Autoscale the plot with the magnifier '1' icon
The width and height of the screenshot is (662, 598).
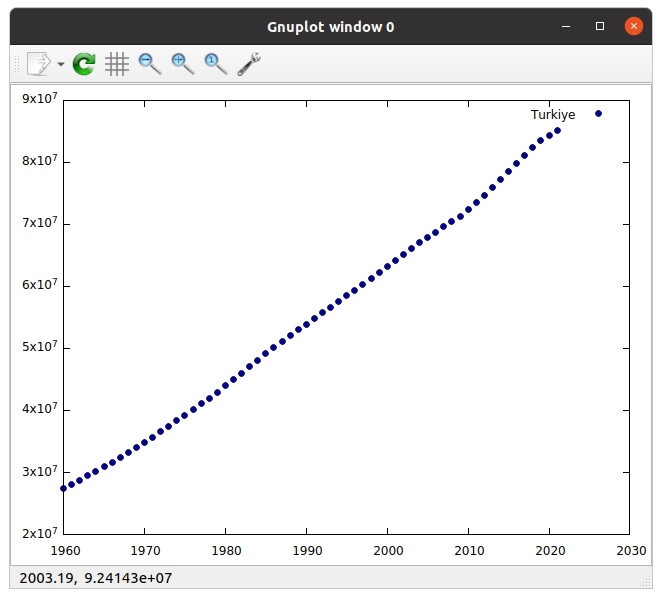point(215,64)
